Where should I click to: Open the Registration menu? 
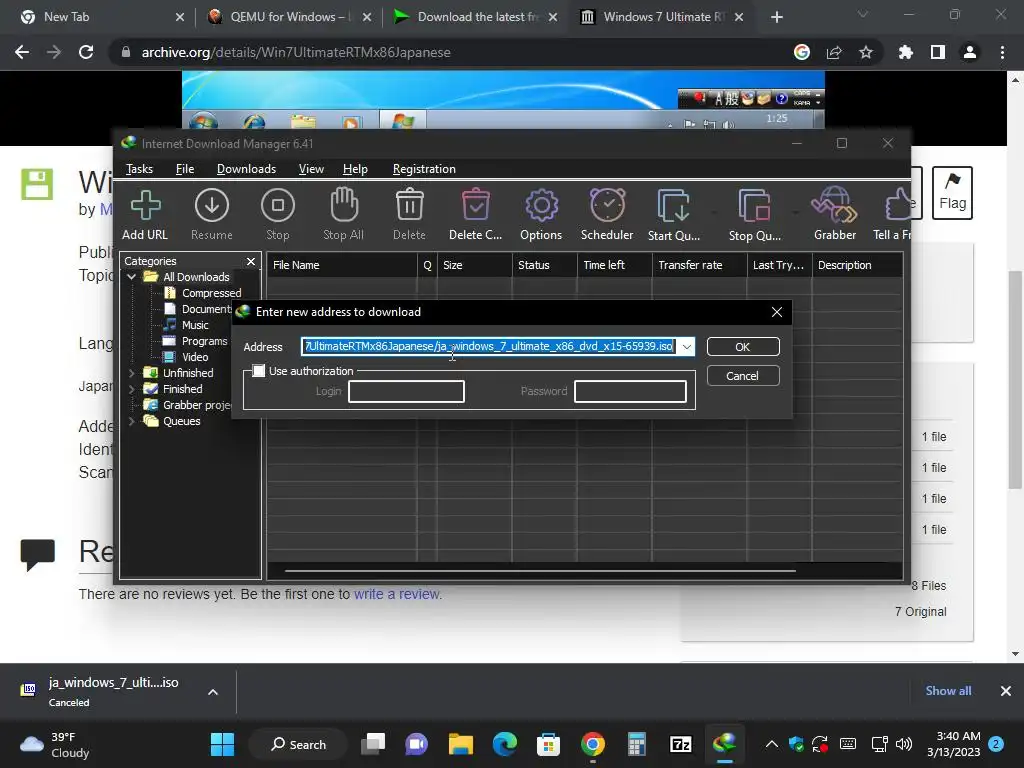click(424, 169)
